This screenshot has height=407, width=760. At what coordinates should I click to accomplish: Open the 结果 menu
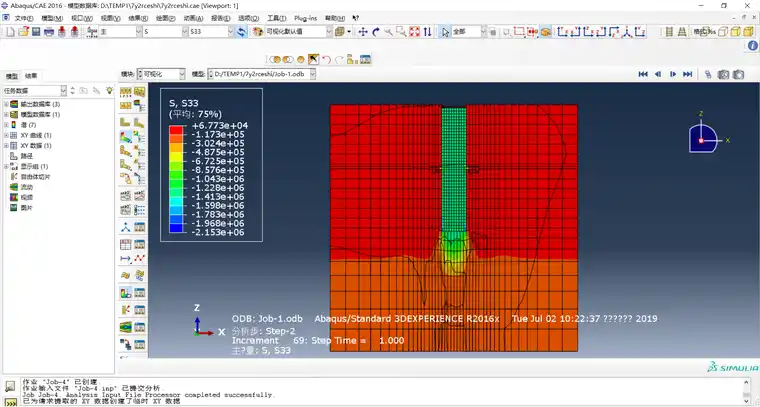pos(138,18)
